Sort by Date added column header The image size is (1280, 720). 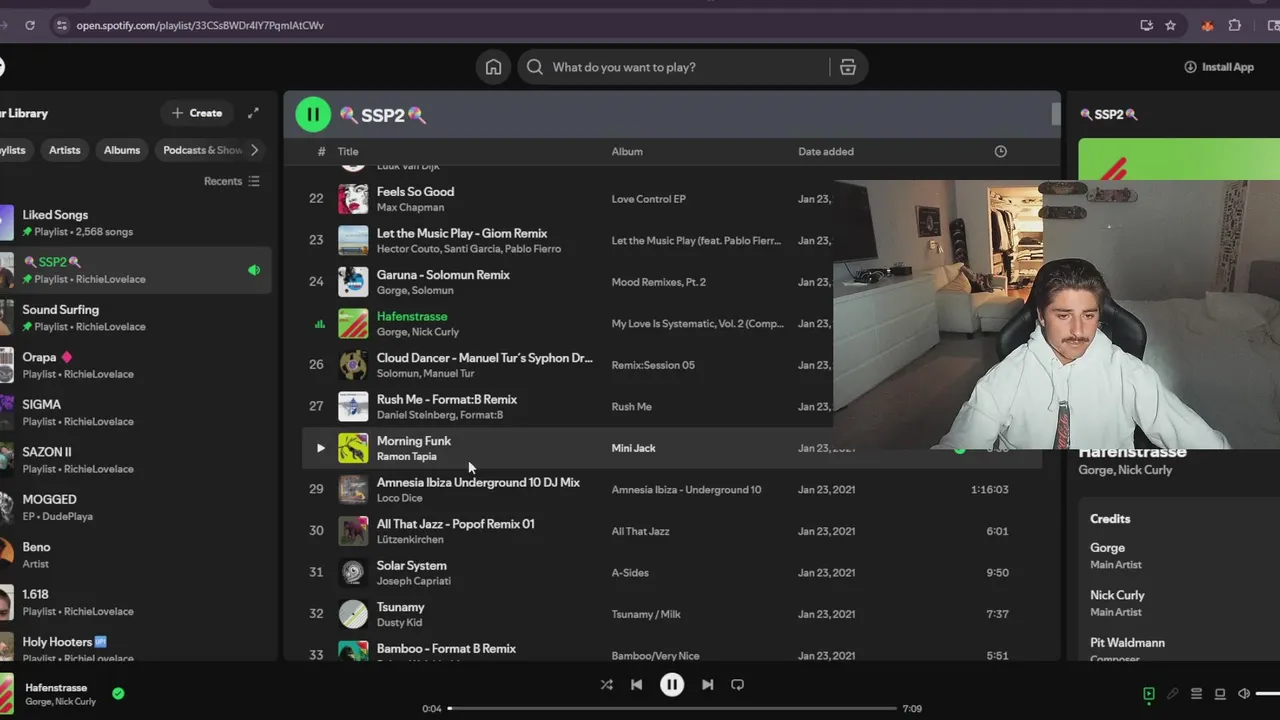(826, 152)
